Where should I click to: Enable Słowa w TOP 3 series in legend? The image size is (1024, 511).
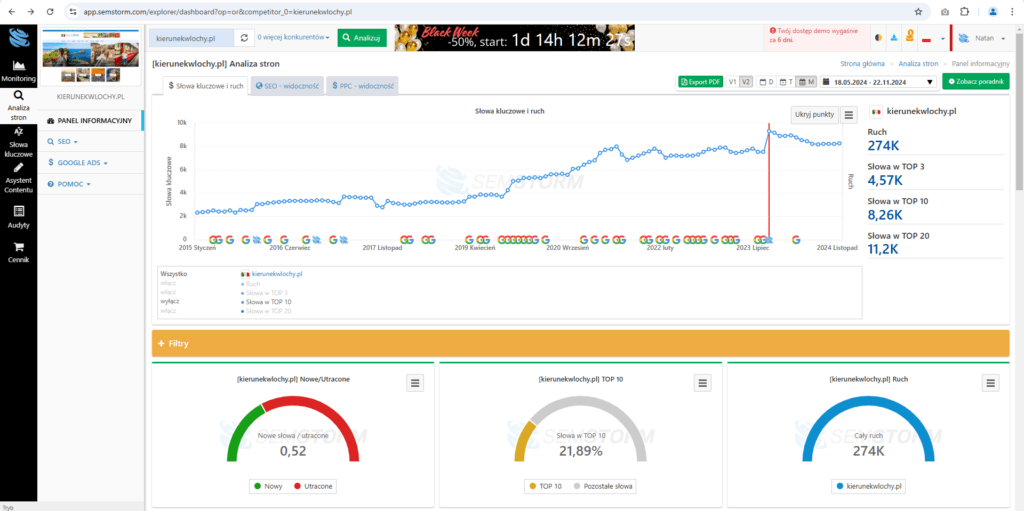click(x=264, y=293)
